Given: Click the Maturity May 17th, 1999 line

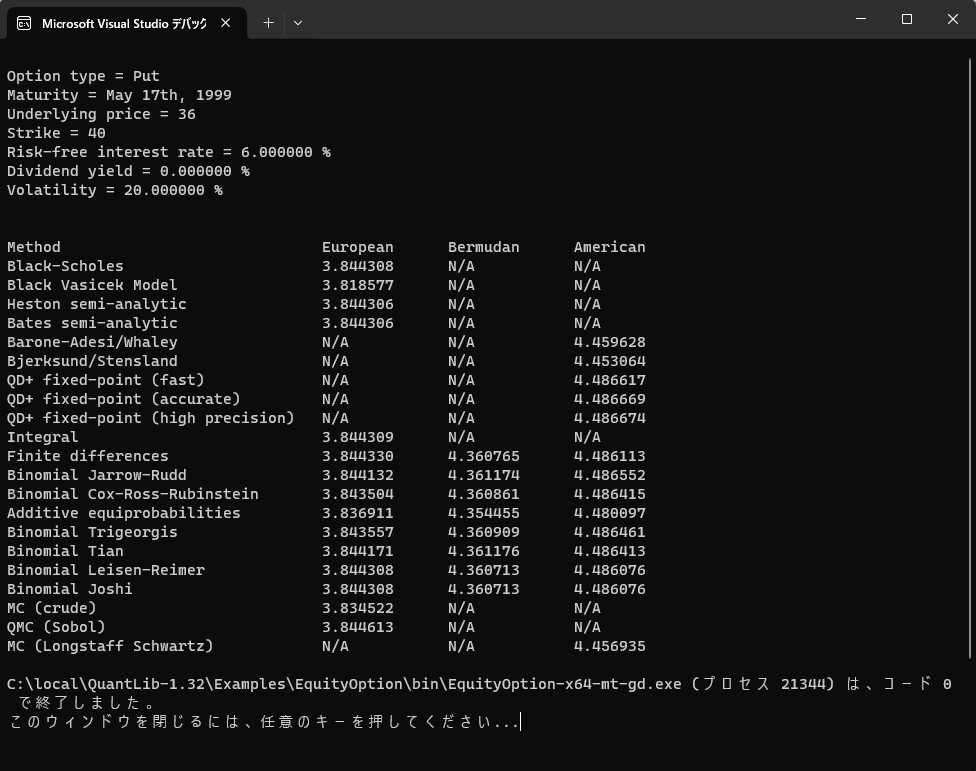Looking at the screenshot, I should [120, 95].
